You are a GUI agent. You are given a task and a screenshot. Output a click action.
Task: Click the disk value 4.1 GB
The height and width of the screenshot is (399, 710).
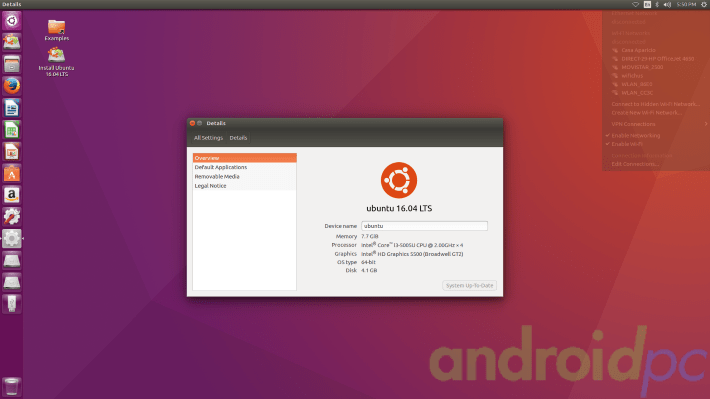(x=369, y=270)
